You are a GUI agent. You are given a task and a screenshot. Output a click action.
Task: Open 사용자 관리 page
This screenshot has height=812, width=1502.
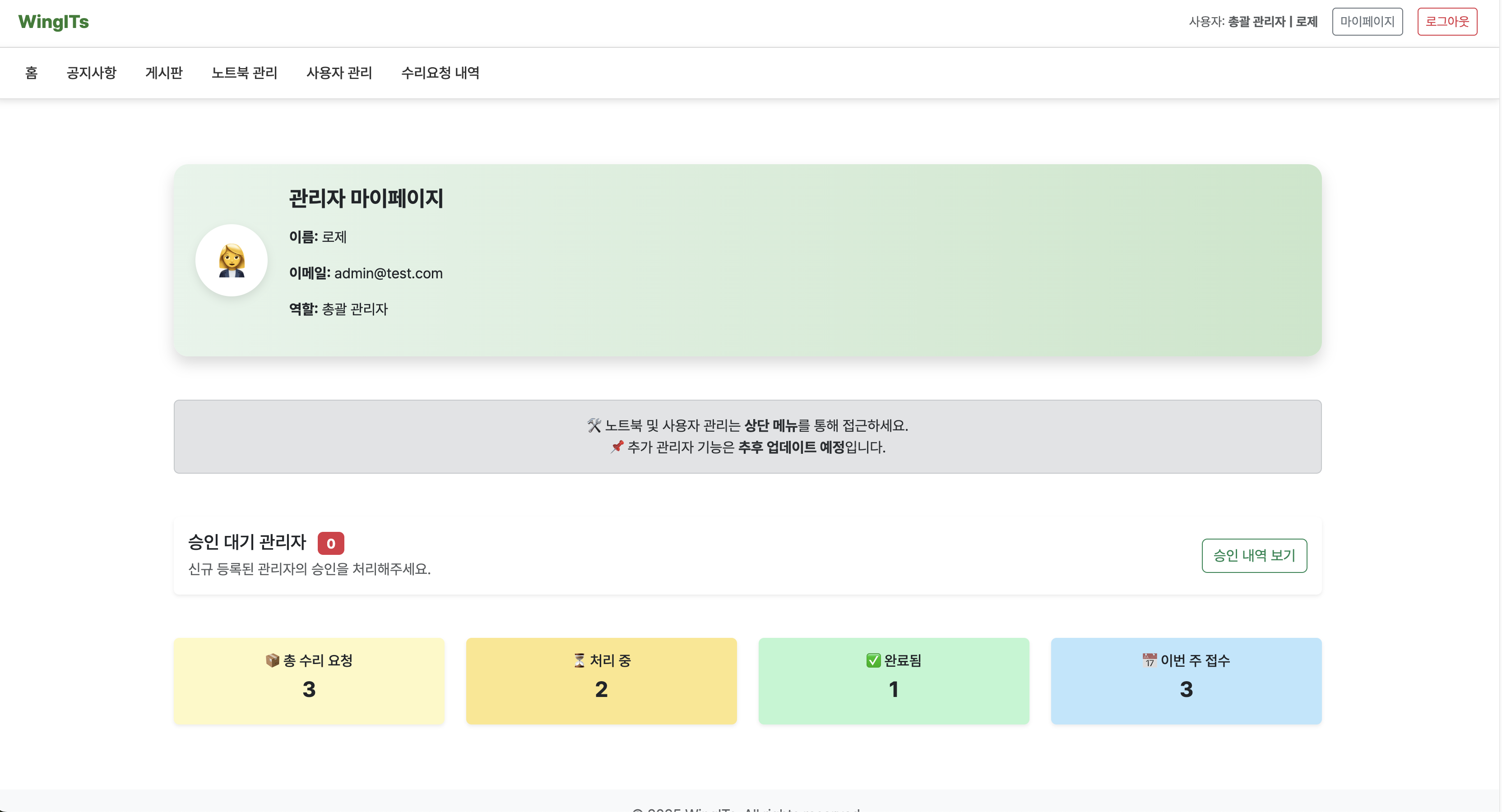tap(339, 73)
